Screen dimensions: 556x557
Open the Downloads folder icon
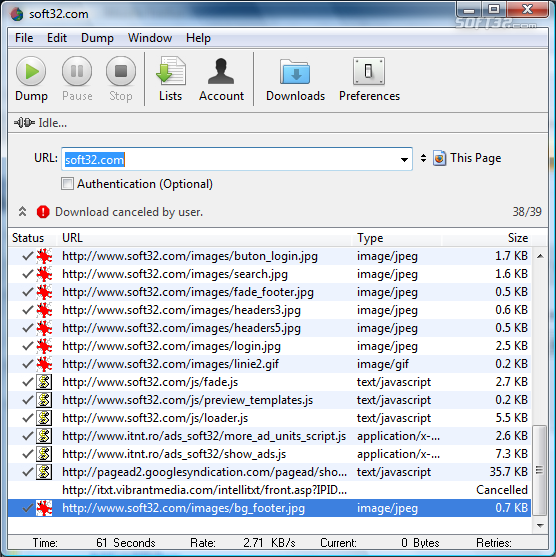[295, 71]
